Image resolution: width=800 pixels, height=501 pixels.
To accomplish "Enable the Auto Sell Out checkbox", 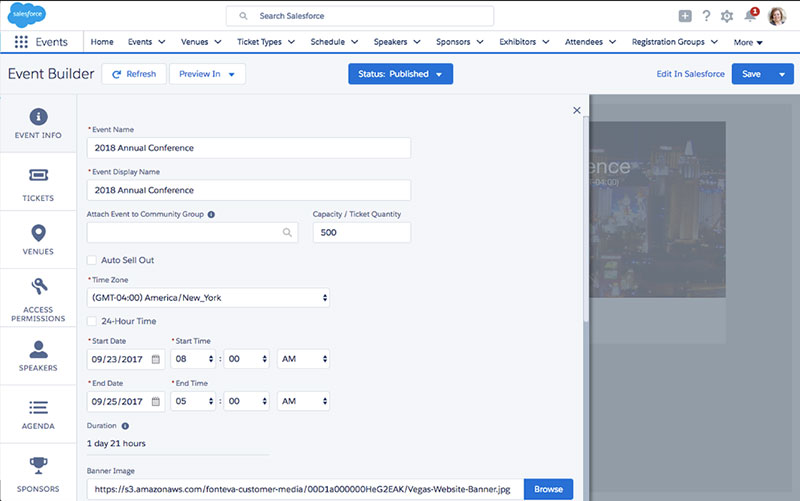I will (92, 260).
